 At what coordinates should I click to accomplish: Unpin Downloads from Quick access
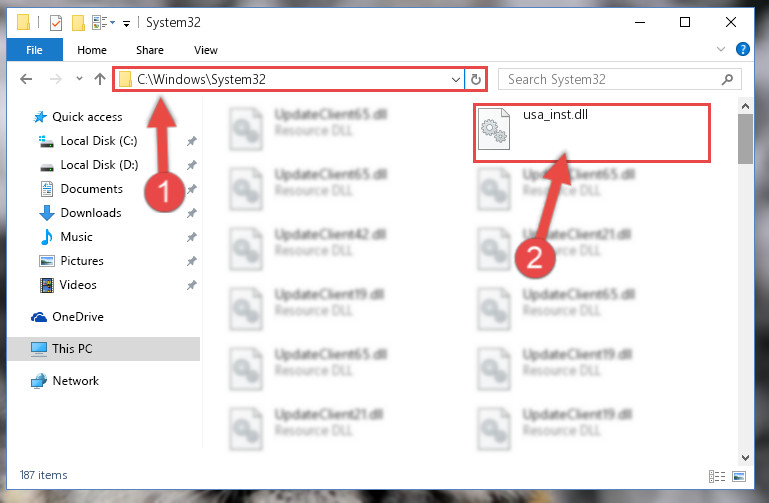(x=191, y=213)
